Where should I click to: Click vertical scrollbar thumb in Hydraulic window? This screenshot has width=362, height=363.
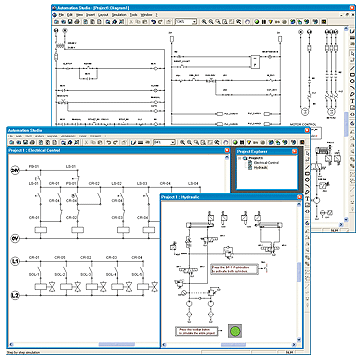click(299, 271)
